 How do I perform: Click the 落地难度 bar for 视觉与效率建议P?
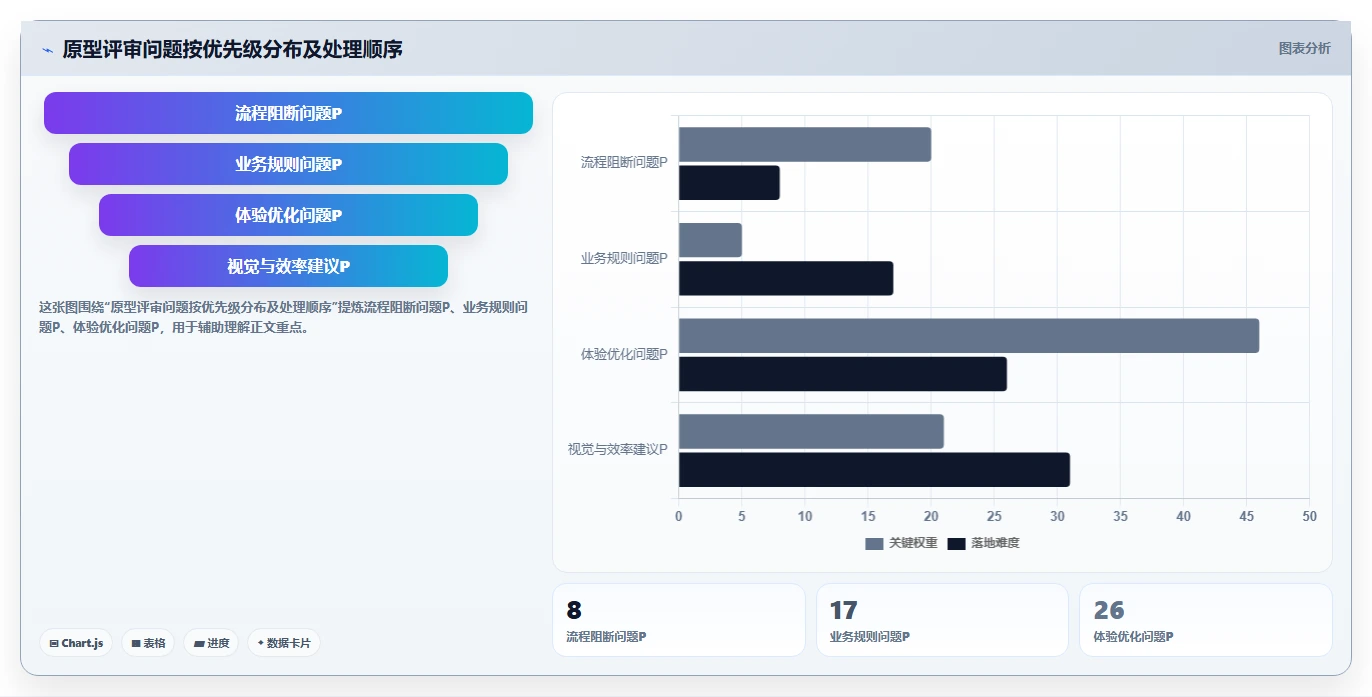[874, 470]
